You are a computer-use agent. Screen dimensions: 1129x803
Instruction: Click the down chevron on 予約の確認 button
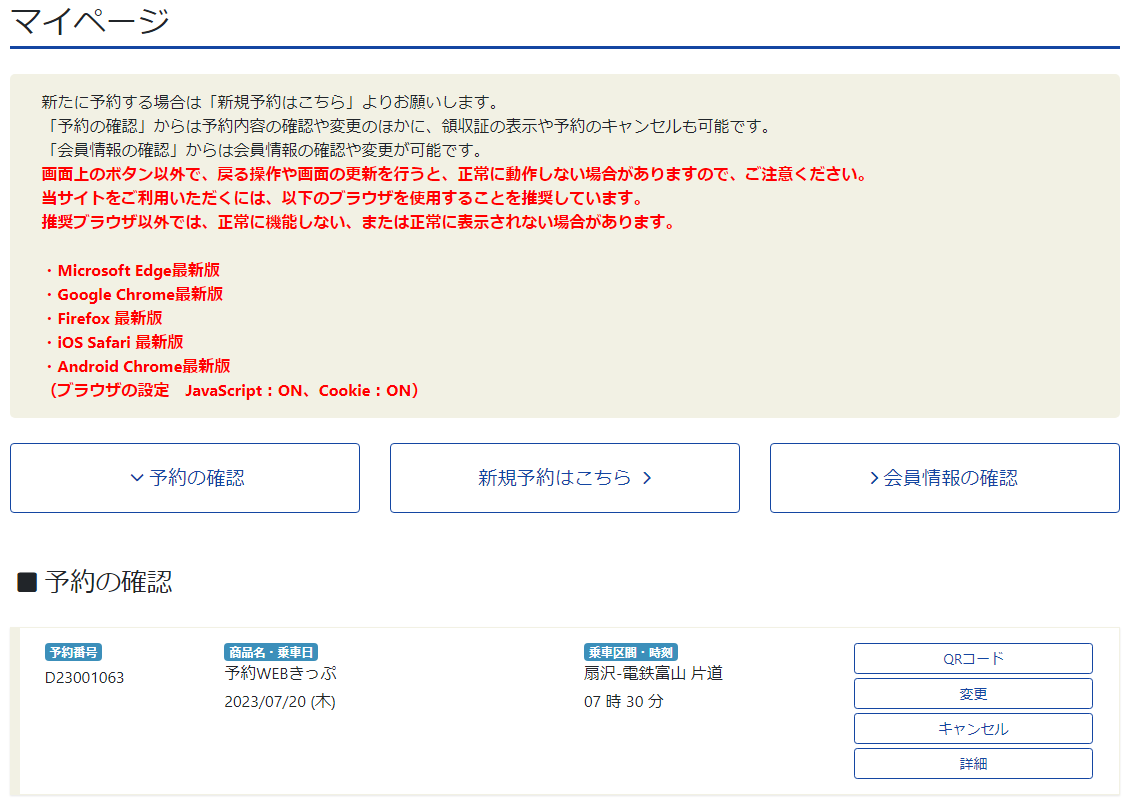[x=137, y=479]
